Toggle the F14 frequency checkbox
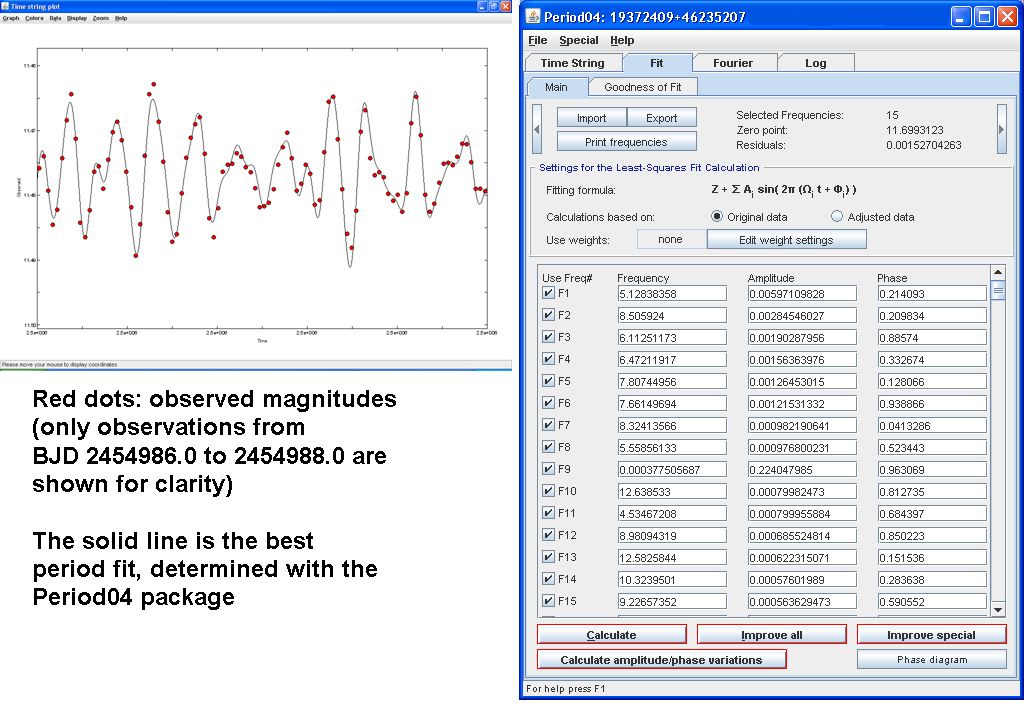The height and width of the screenshot is (719, 1024). coord(549,579)
